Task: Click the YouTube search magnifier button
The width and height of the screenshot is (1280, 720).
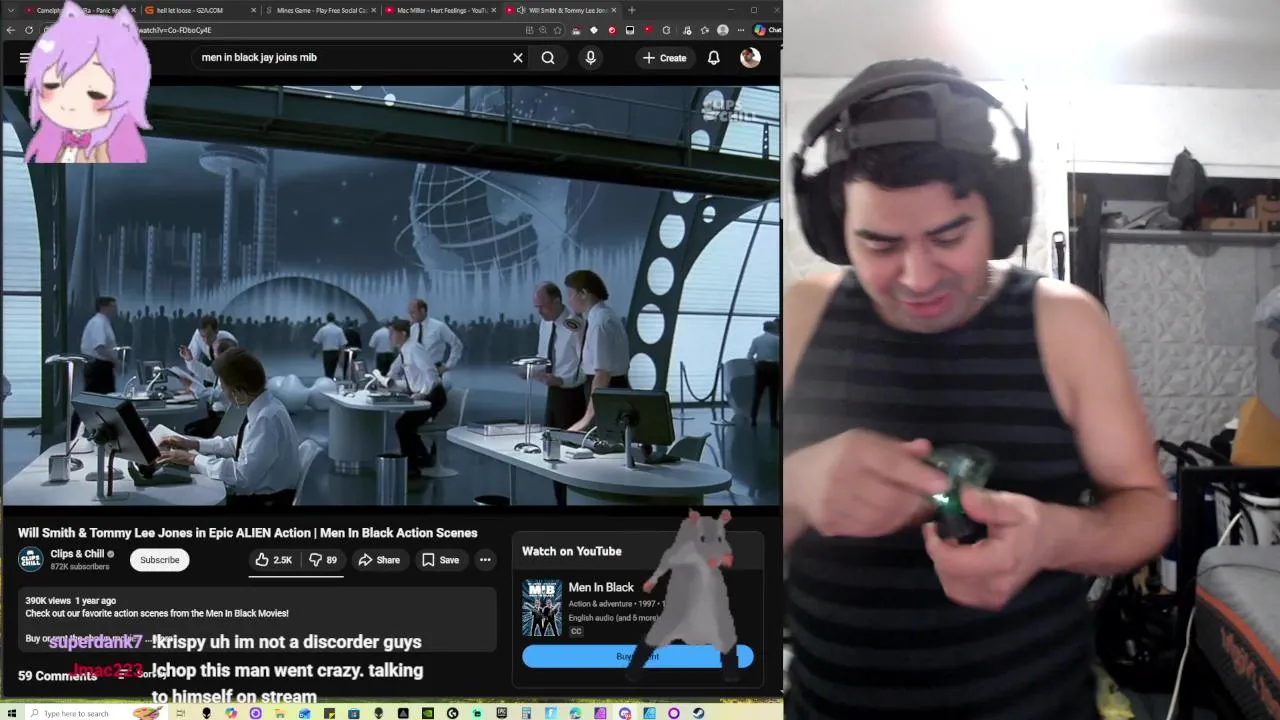Action: [x=548, y=58]
